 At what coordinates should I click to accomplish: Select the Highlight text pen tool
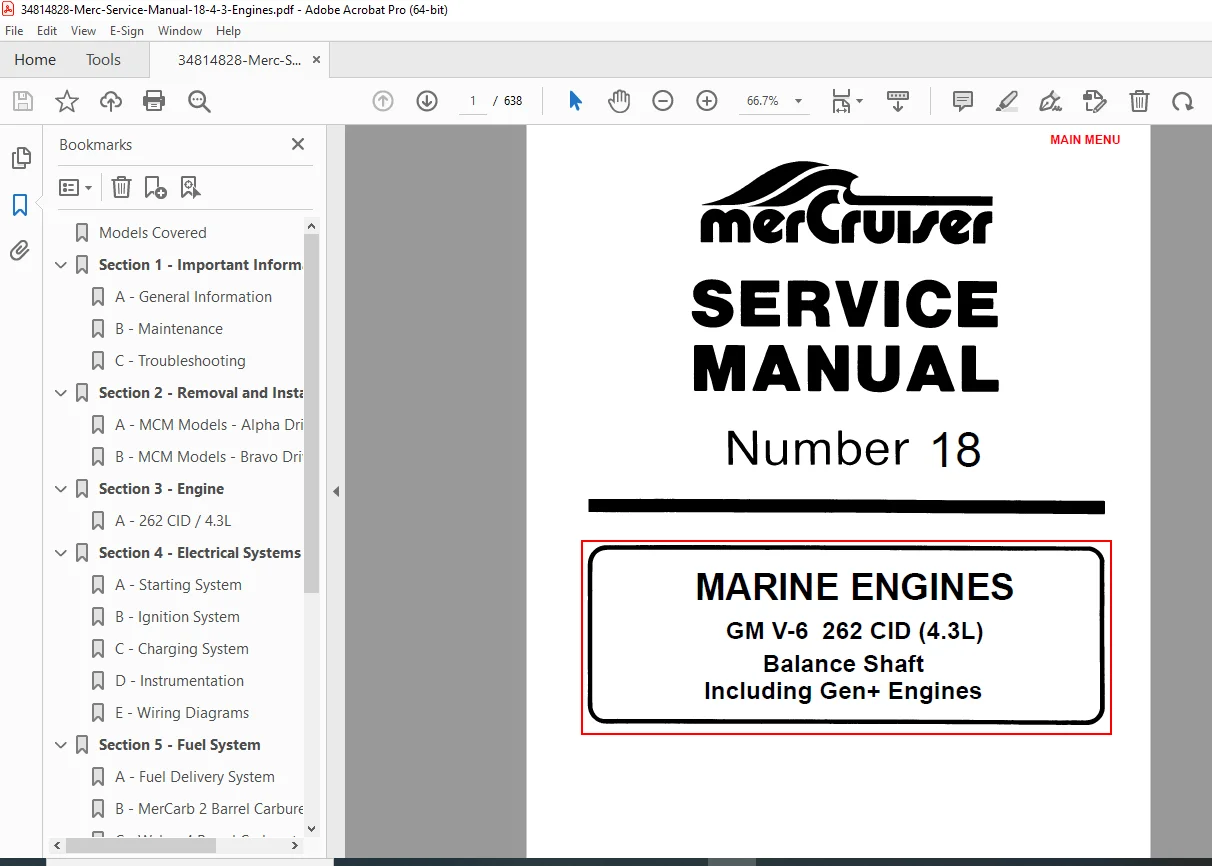tap(1007, 101)
